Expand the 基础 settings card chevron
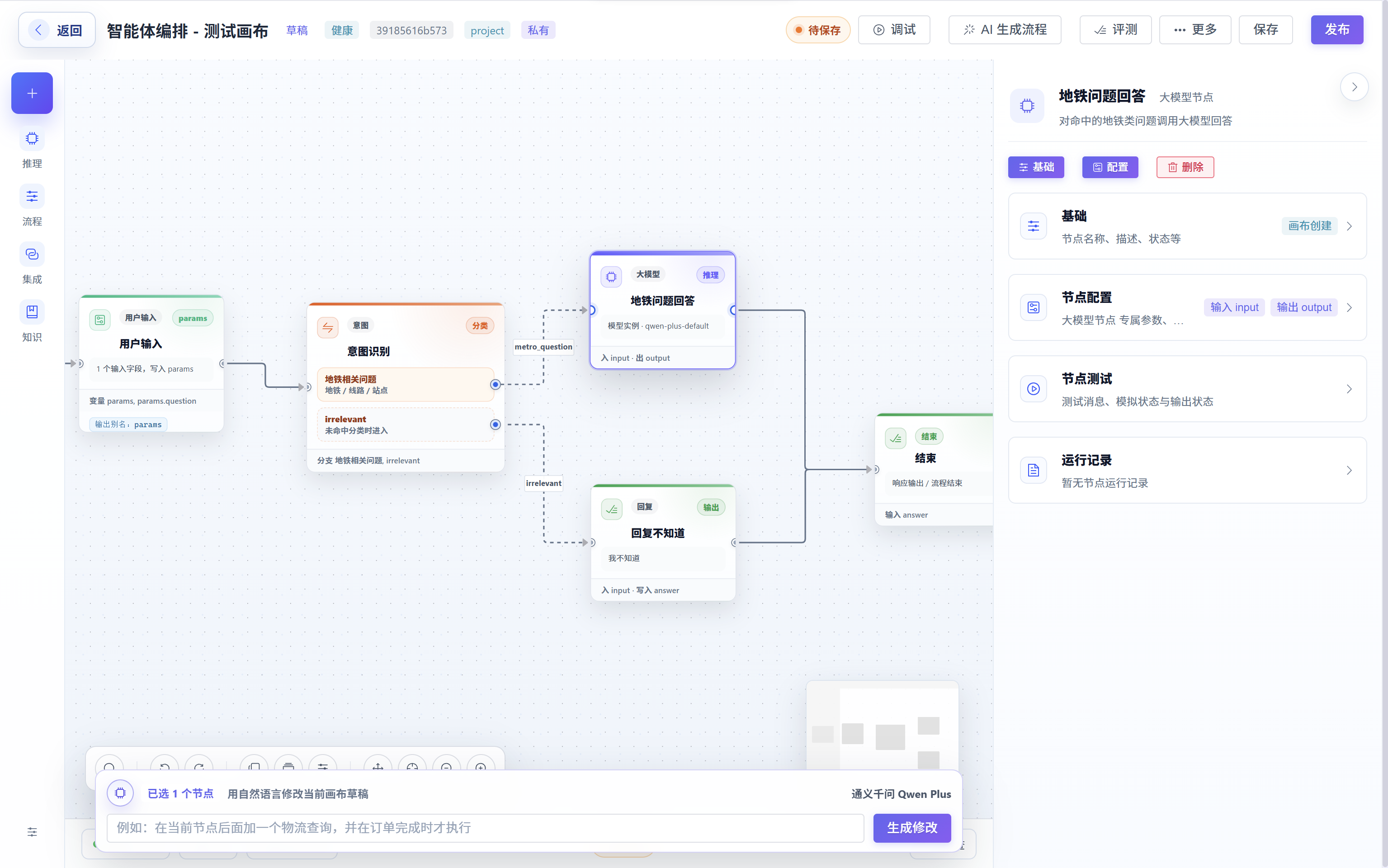 (1349, 226)
